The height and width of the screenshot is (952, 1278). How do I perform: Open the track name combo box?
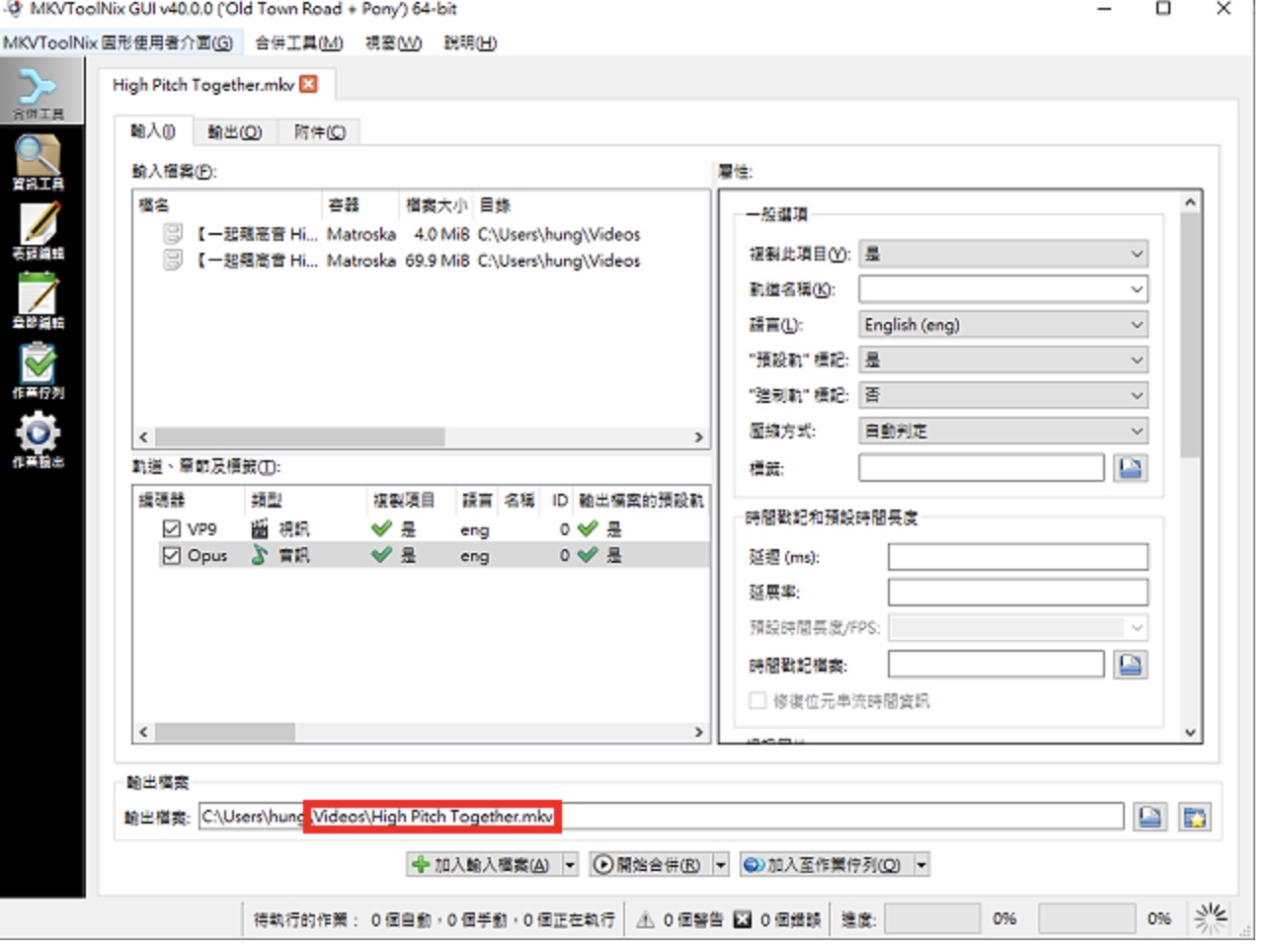(1003, 289)
